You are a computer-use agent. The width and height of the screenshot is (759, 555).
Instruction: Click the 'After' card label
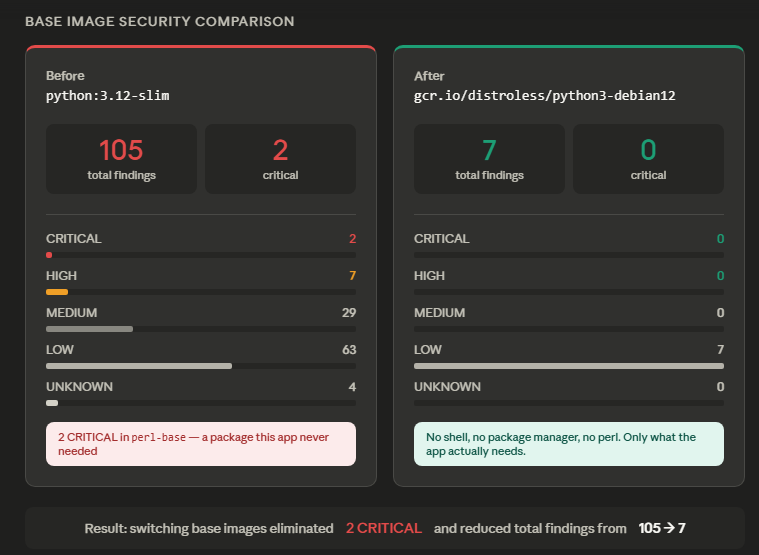point(429,75)
